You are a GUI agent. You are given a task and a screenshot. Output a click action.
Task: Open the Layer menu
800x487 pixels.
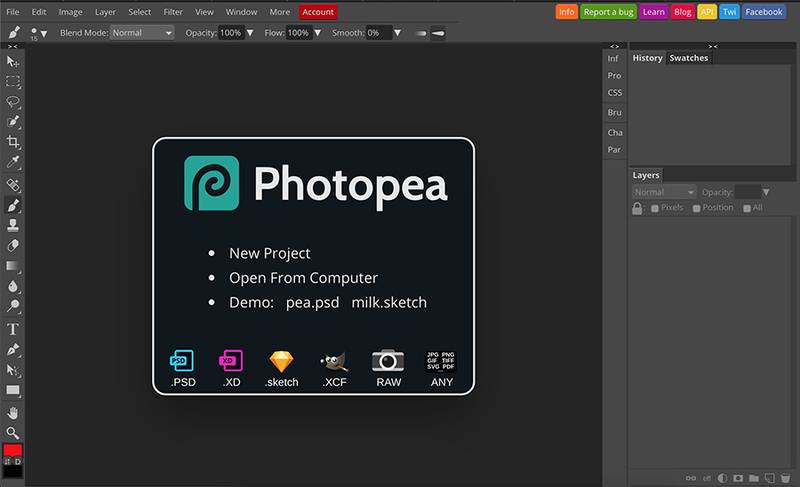[105, 12]
